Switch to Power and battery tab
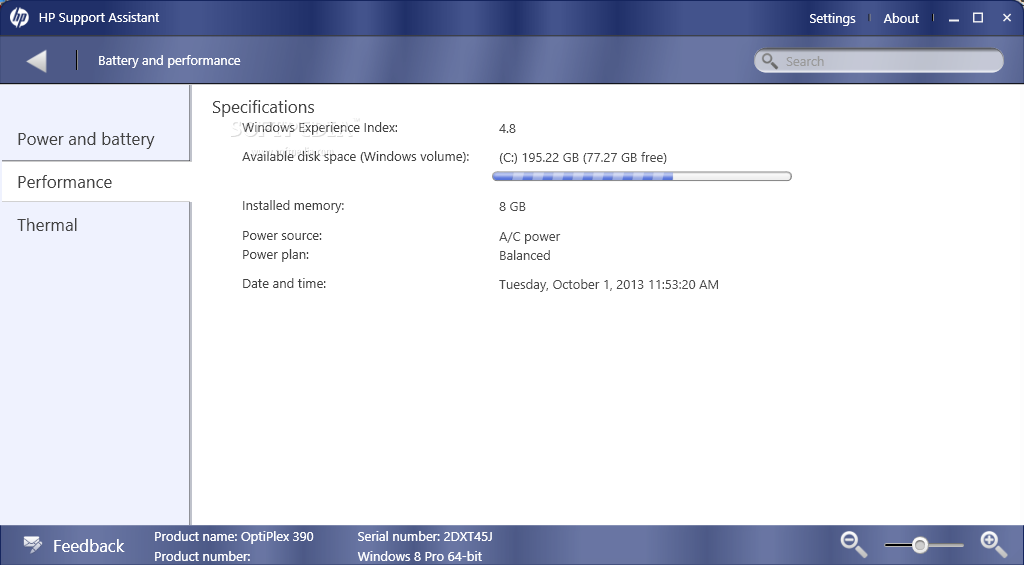This screenshot has width=1024, height=565. [x=96, y=139]
